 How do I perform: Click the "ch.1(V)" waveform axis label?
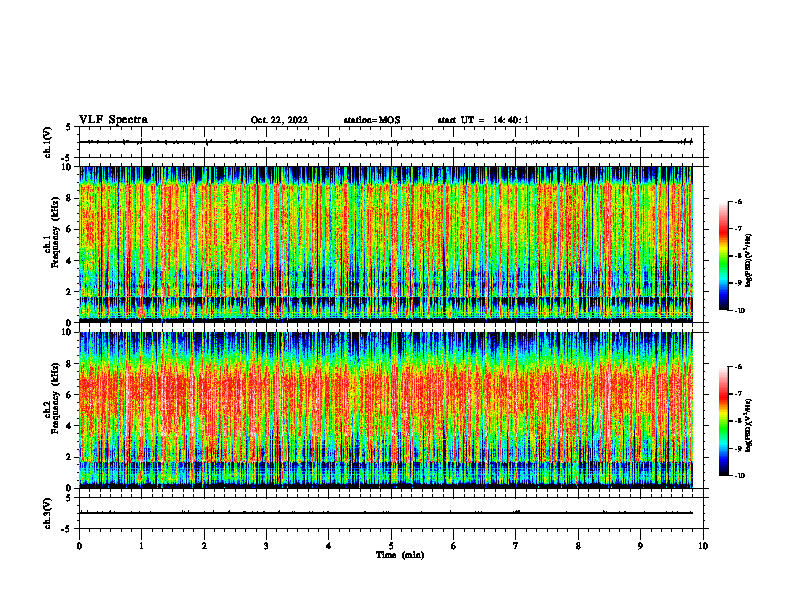[x=47, y=142]
